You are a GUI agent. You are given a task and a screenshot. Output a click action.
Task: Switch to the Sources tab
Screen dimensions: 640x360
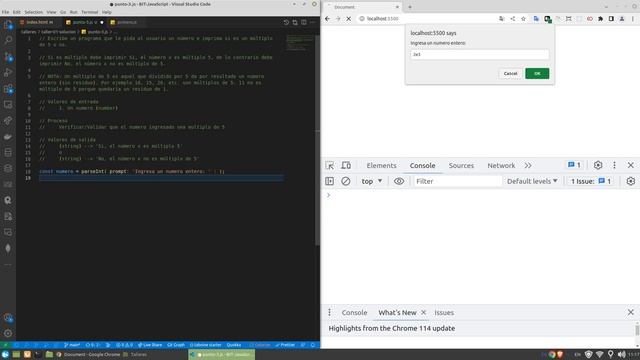(x=461, y=165)
